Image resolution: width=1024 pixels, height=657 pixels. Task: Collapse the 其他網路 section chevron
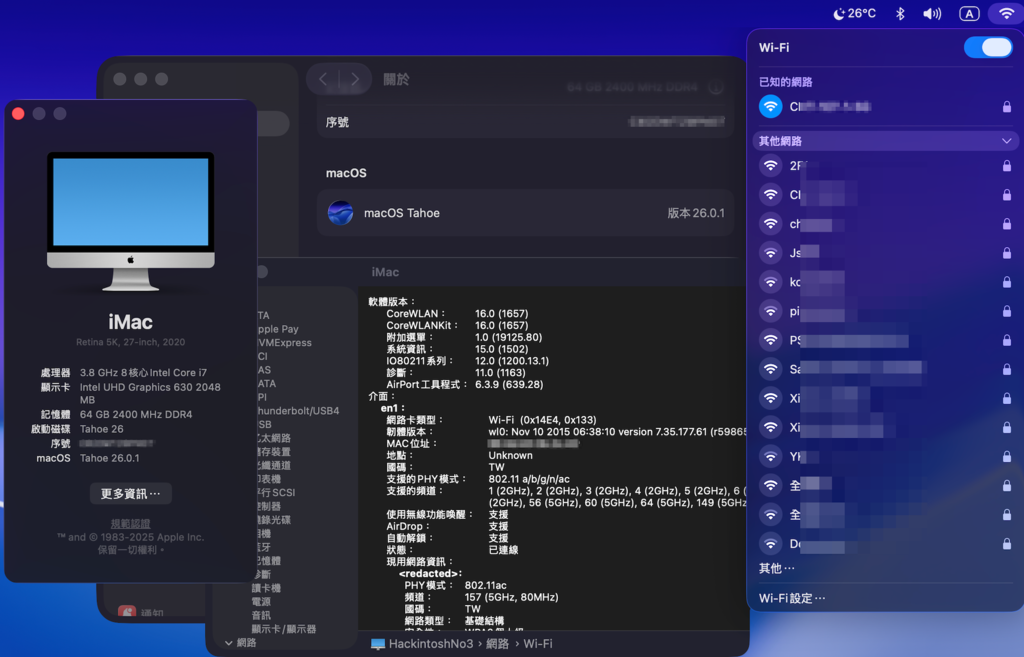1006,141
